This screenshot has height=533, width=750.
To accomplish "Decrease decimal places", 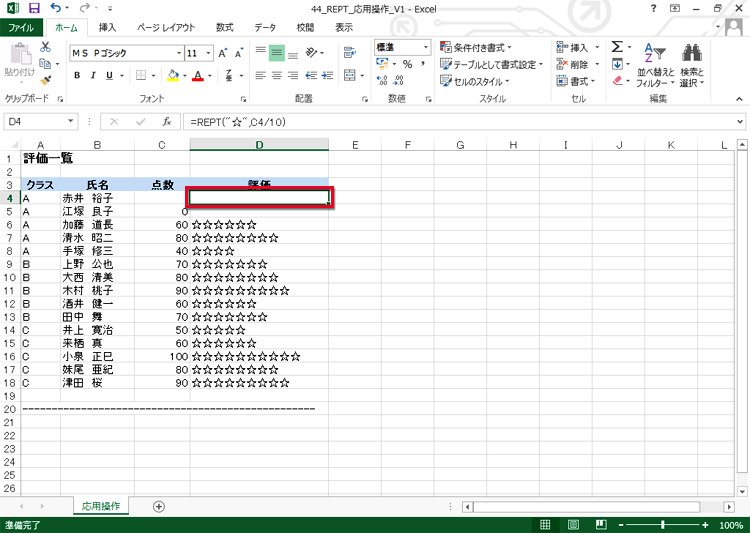I will pos(399,80).
